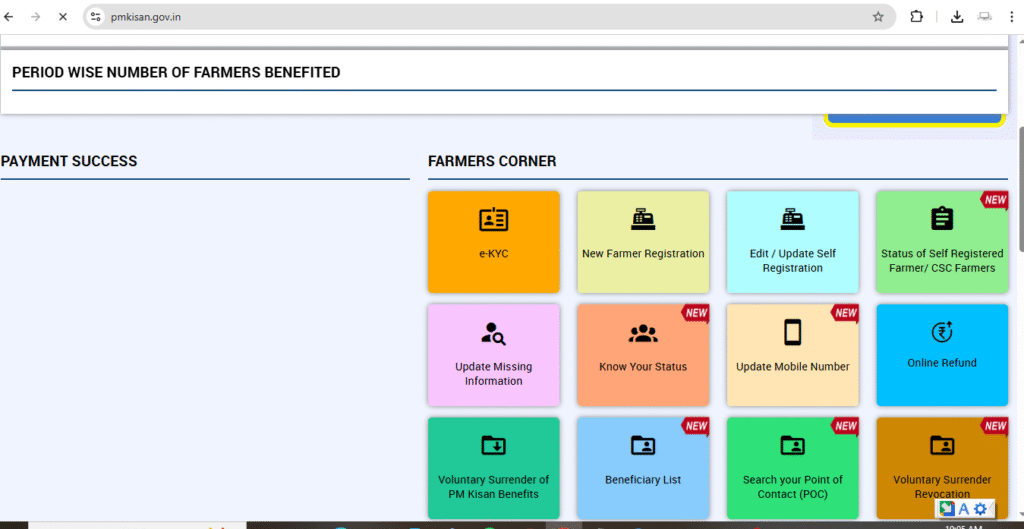
Task: Click Edit / Update Self Registration icon
Action: pos(792,220)
